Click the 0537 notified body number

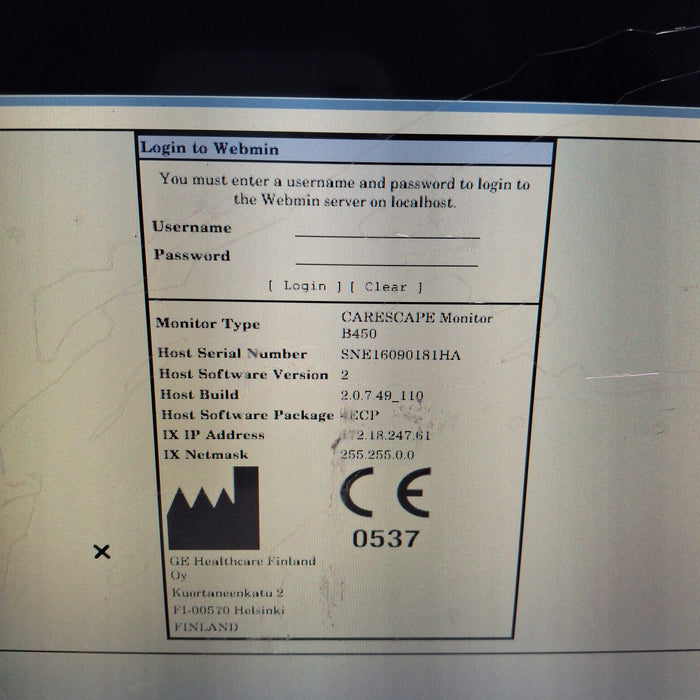(x=385, y=539)
